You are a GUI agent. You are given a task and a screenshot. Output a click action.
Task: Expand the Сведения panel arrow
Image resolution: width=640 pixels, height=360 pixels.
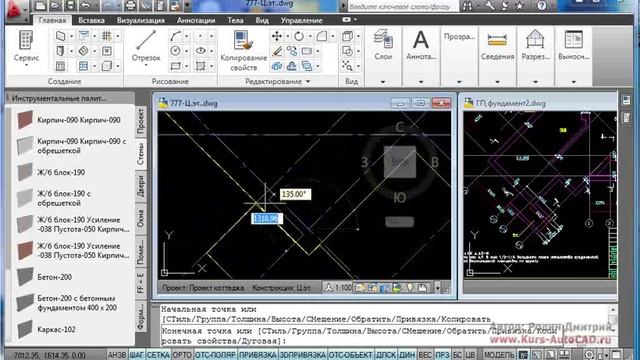[497, 82]
